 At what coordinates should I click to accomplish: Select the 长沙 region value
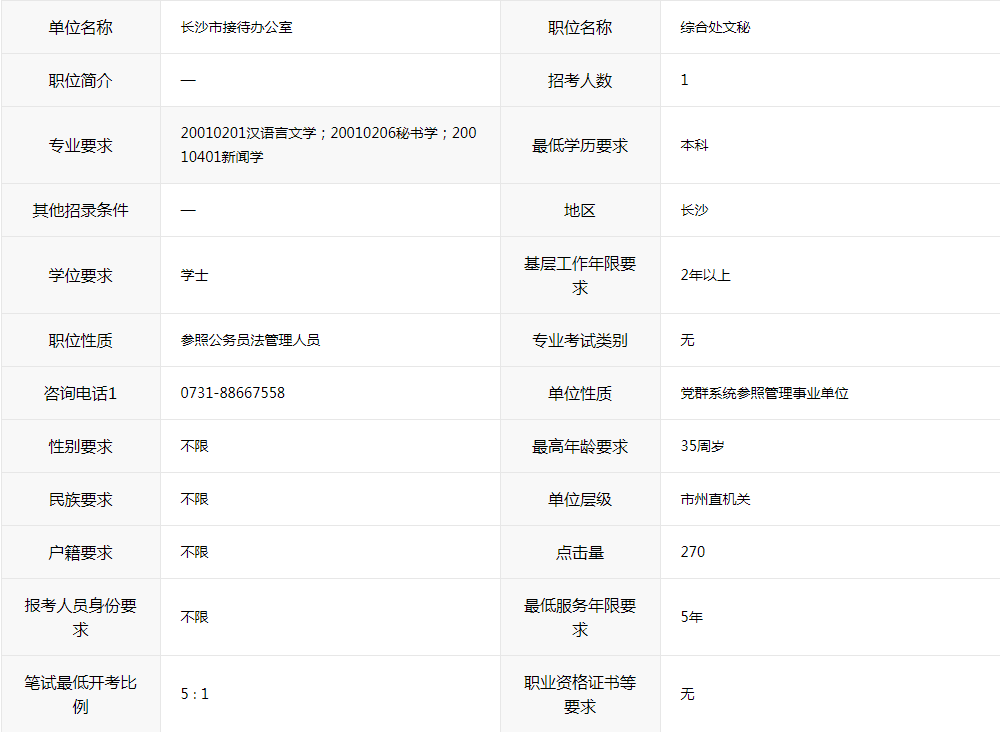694,210
